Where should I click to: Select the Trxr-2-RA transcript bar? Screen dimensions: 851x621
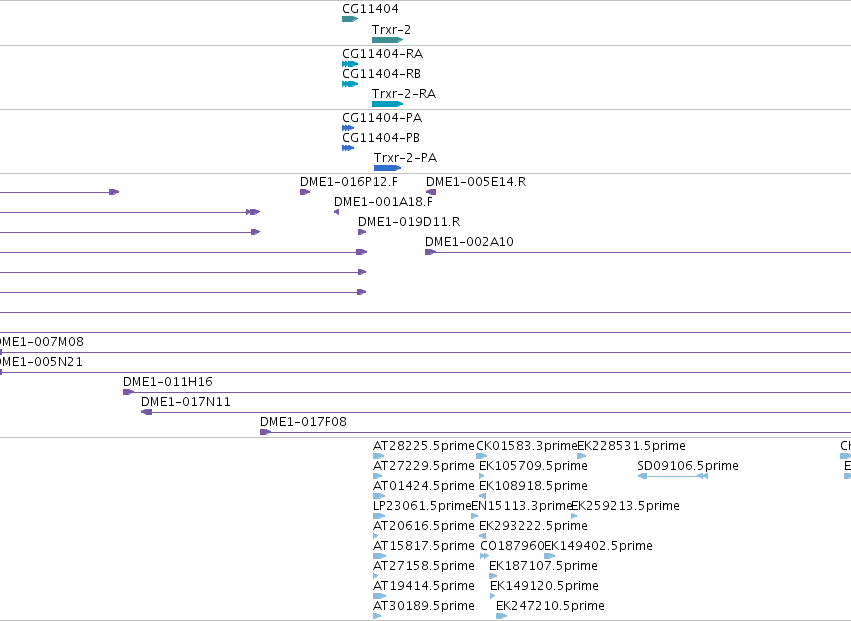click(388, 104)
